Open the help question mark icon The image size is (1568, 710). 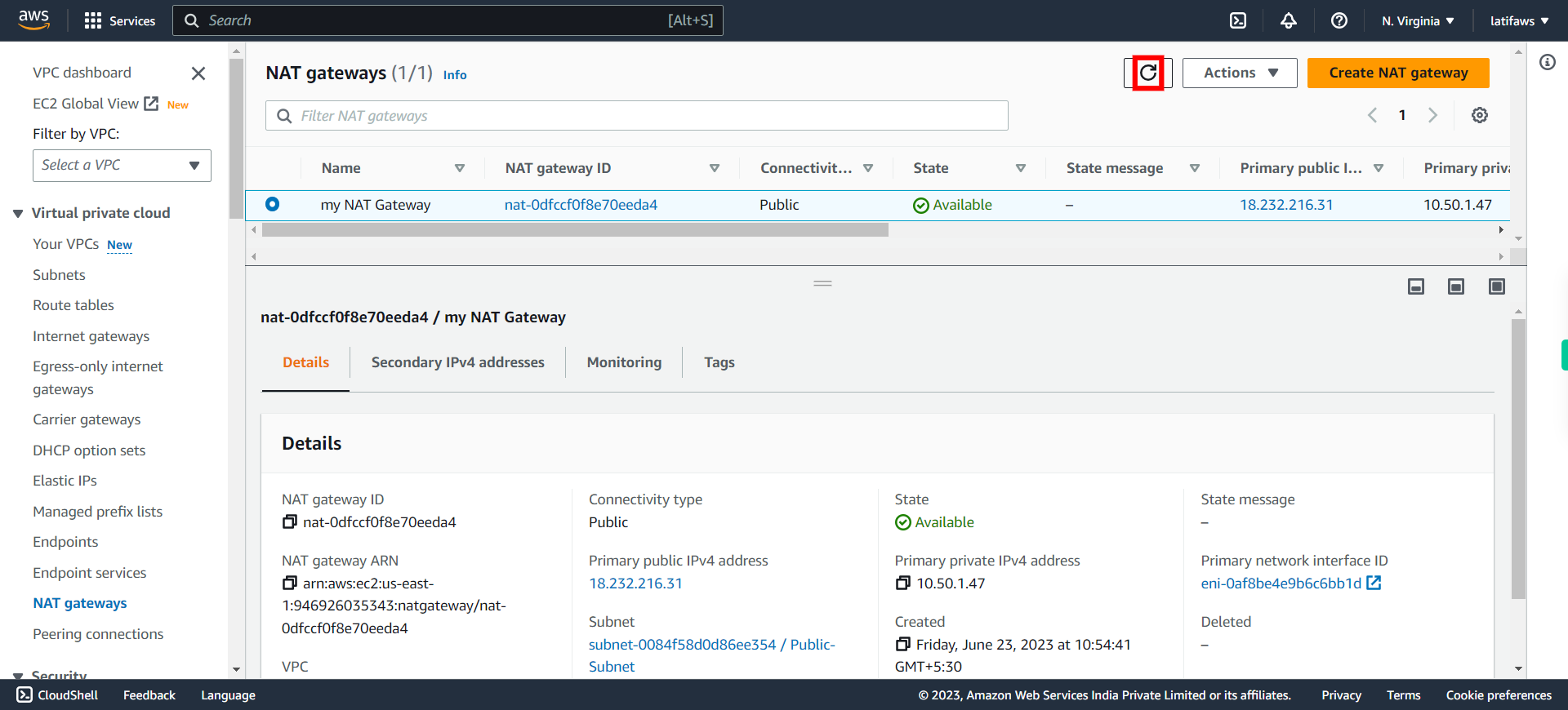coord(1339,20)
